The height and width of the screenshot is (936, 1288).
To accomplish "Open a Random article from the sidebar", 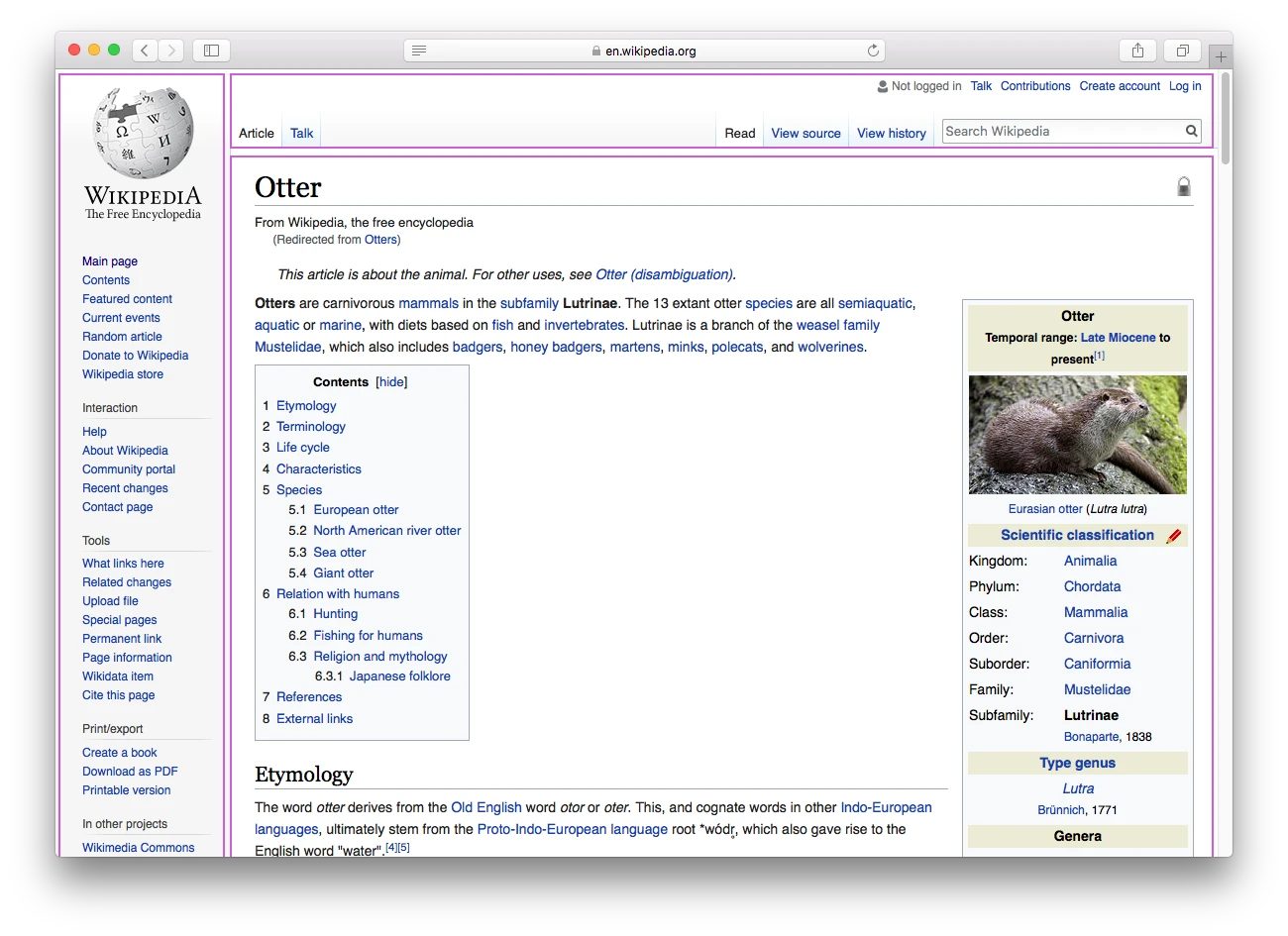I will pyautogui.click(x=122, y=336).
